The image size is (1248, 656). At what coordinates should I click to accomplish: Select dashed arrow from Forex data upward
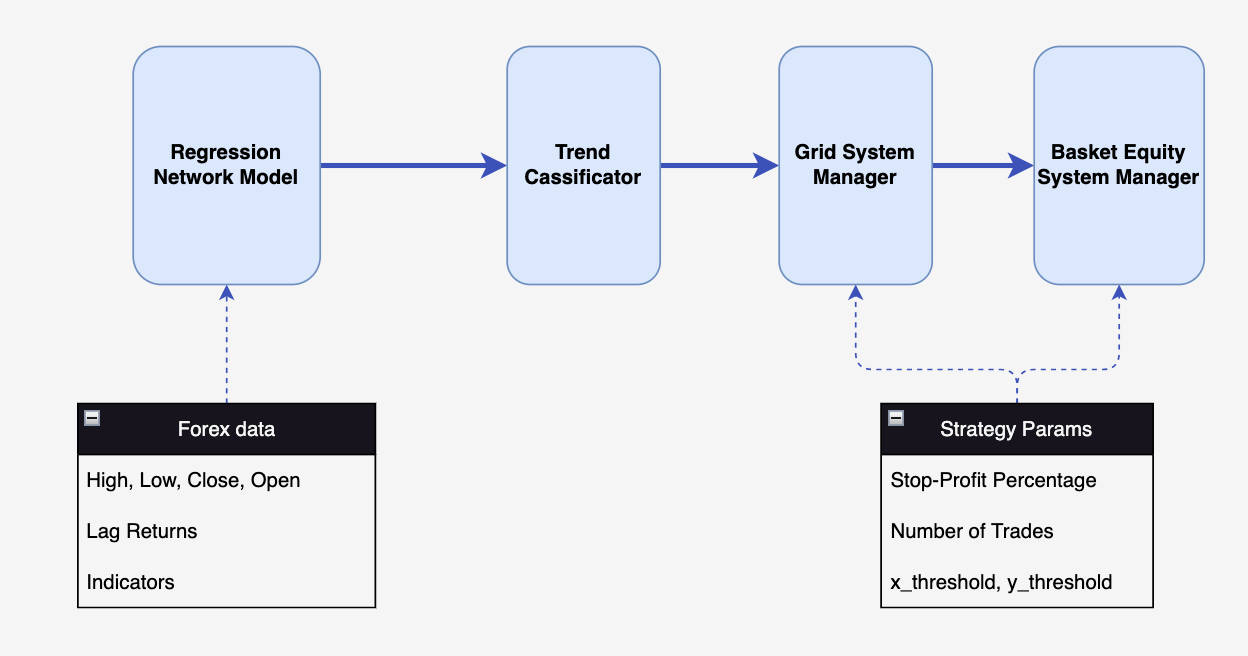227,345
